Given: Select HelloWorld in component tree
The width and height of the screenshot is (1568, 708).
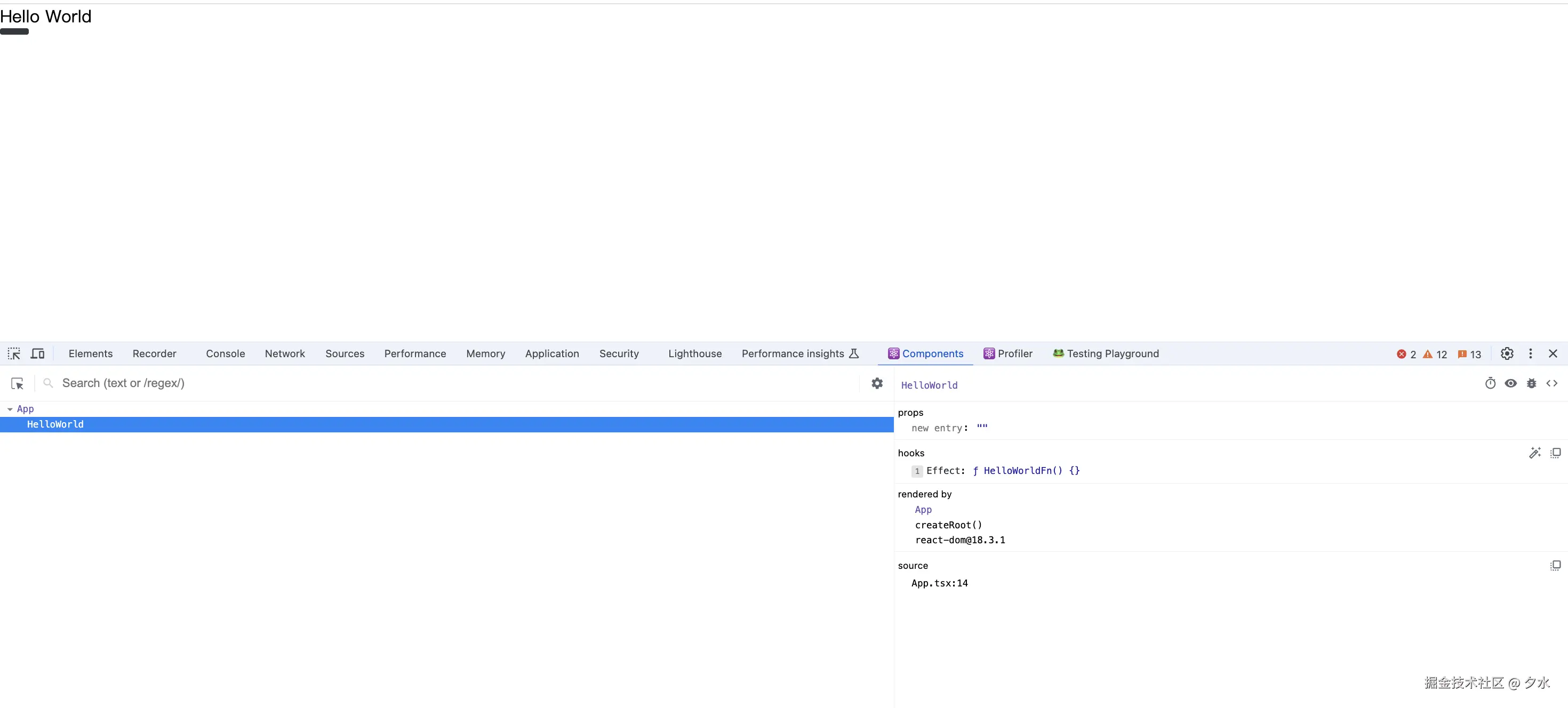Looking at the screenshot, I should point(55,424).
